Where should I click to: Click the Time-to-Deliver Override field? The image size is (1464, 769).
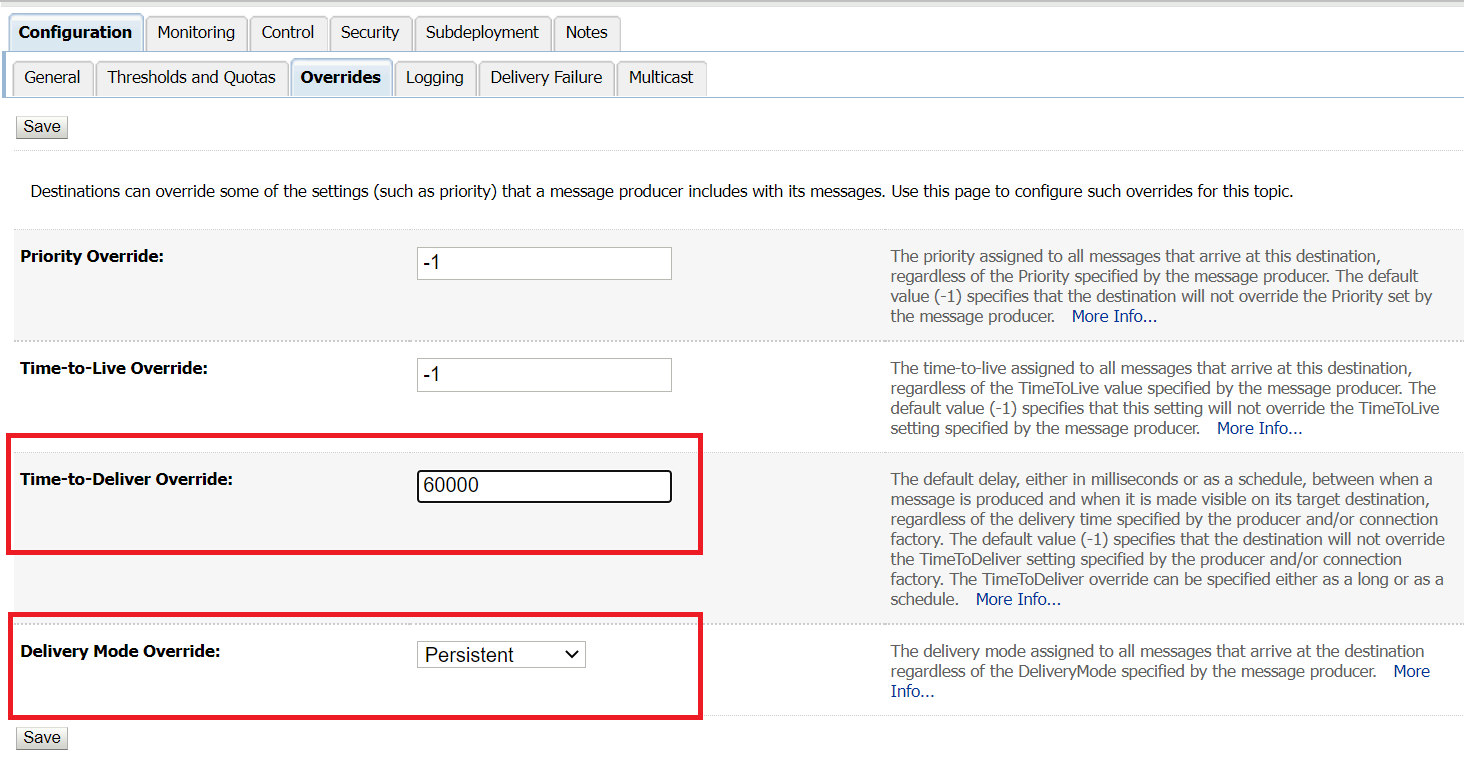tap(544, 486)
